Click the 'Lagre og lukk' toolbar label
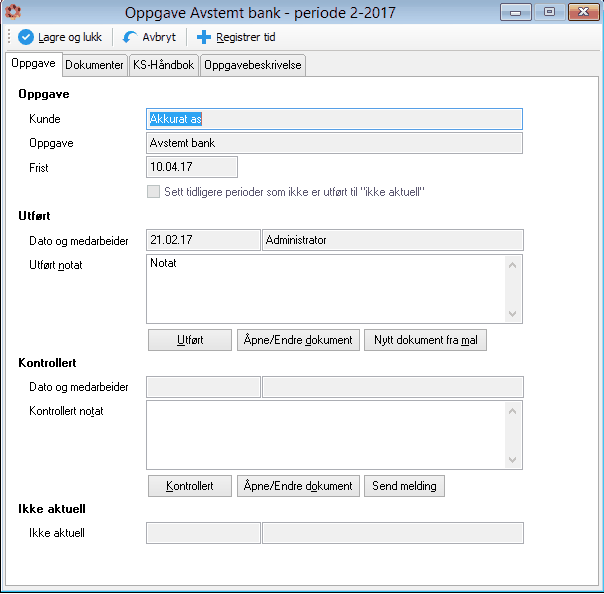604x594 pixels. pyautogui.click(x=70, y=37)
